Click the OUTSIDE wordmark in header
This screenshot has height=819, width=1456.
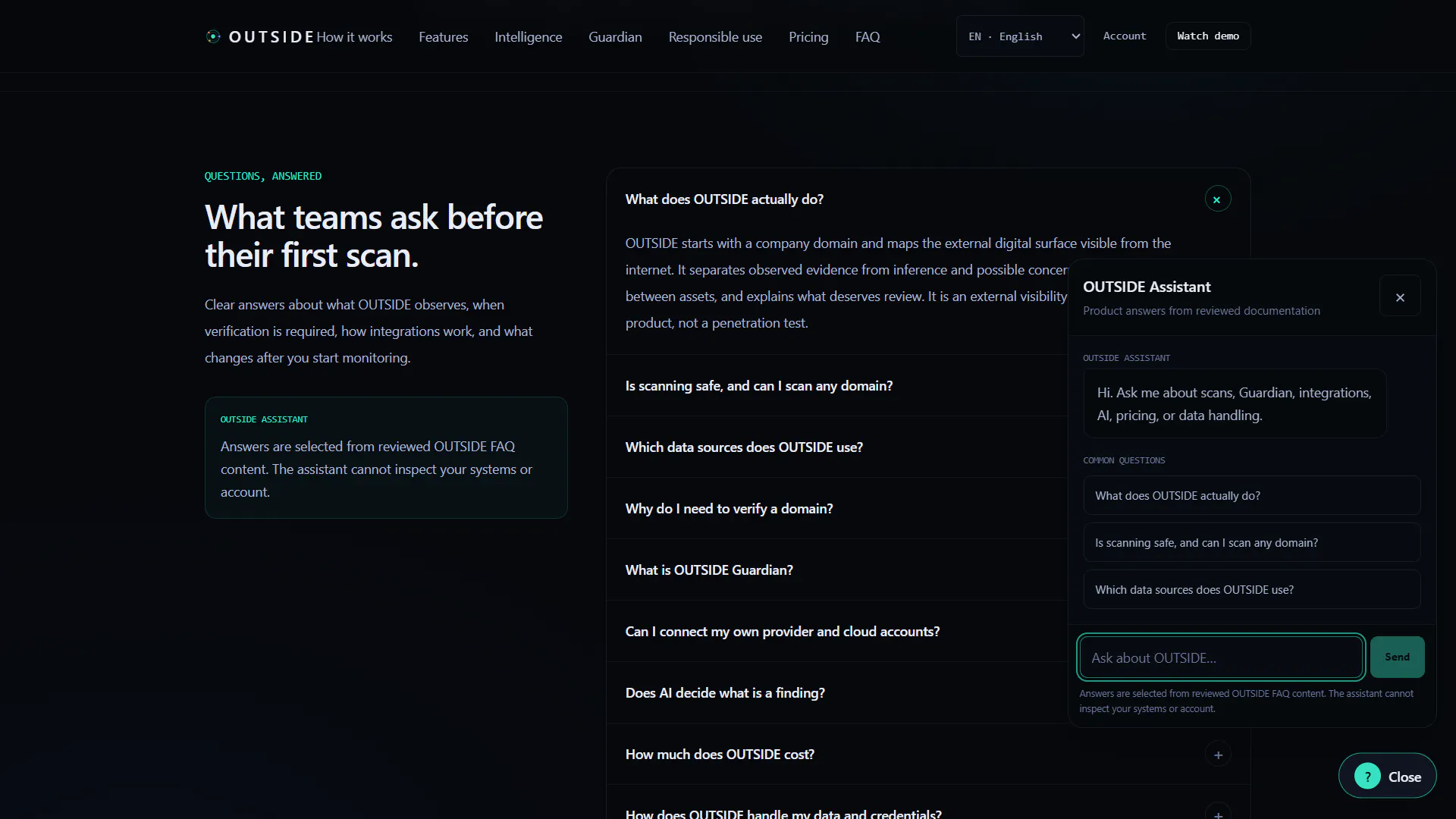(271, 36)
